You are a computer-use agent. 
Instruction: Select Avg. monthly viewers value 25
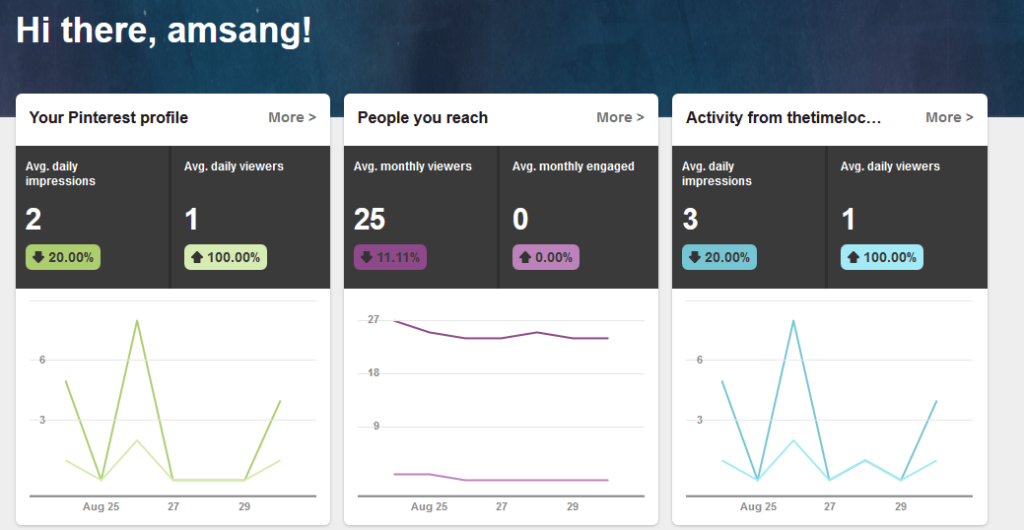point(370,219)
